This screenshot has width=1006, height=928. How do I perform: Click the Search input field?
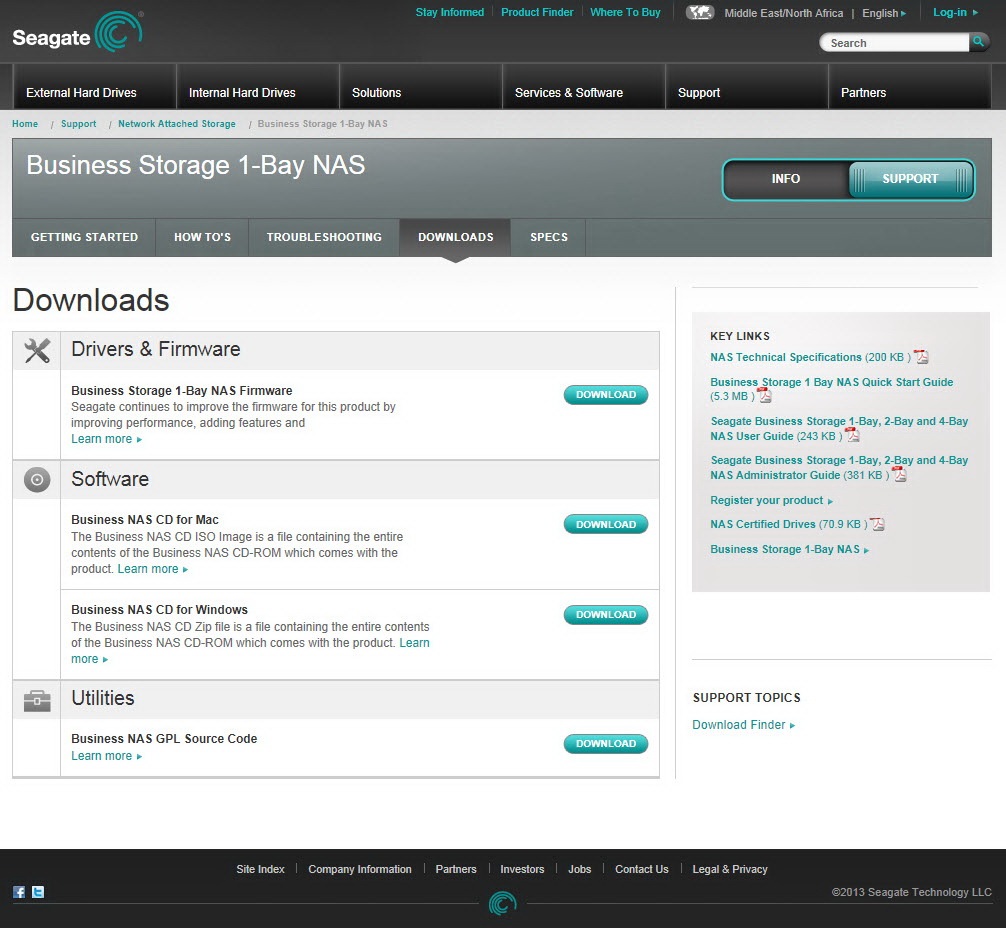point(895,42)
